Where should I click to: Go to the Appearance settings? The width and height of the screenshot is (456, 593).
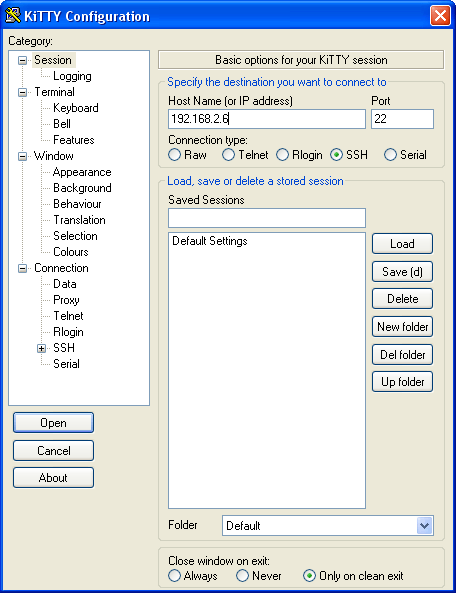coord(82,172)
